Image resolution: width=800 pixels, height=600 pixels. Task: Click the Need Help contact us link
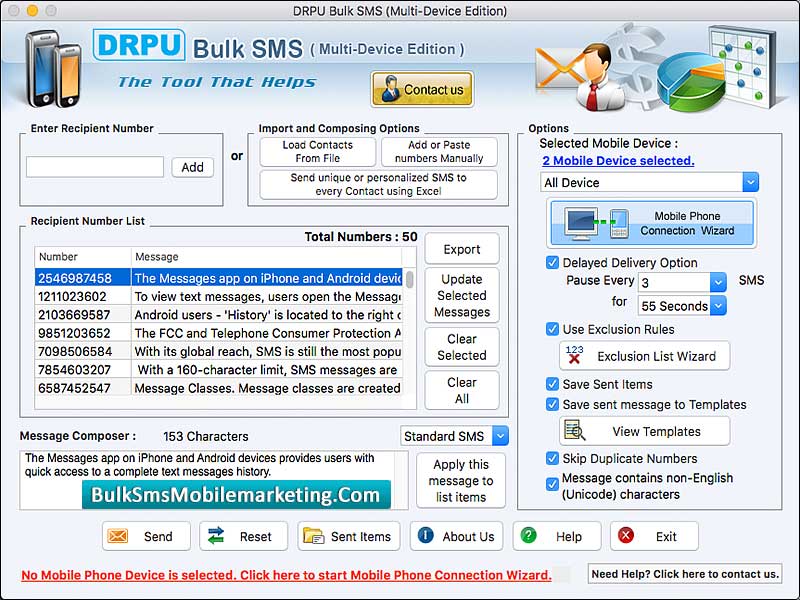click(x=685, y=574)
